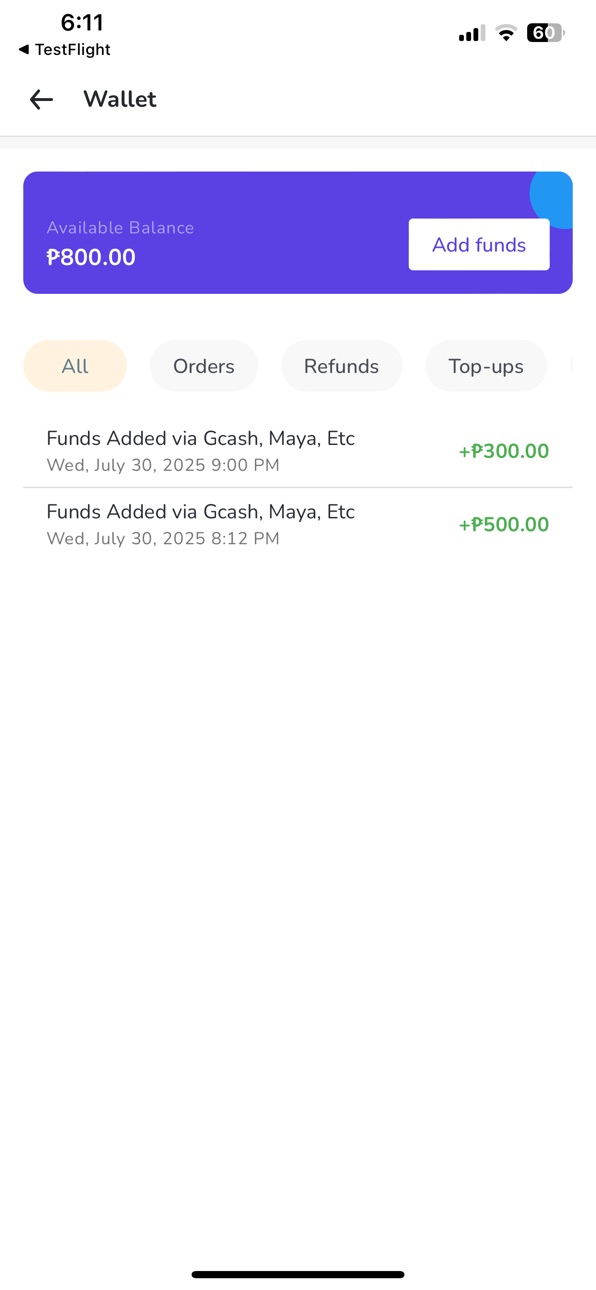Open the +₱500.00 funds added transaction
Screen dimensions: 596x1290
298,525
